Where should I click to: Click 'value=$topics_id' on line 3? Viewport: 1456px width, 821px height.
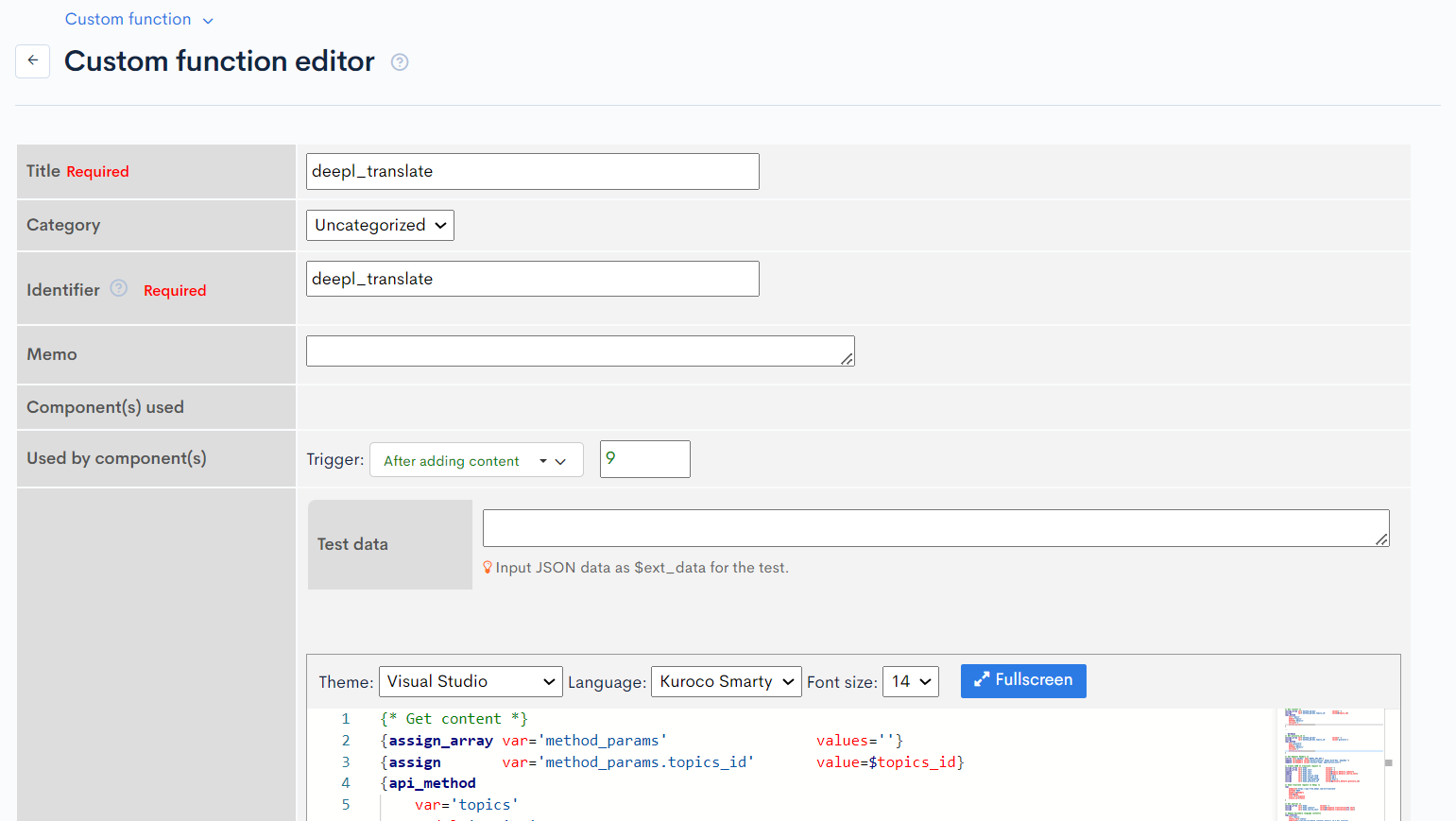(x=890, y=762)
